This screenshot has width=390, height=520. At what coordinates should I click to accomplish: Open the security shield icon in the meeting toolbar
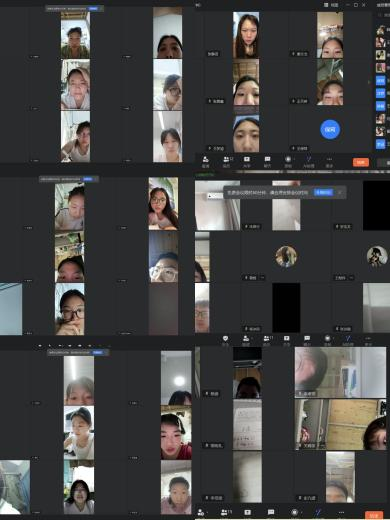[x=226, y=339]
